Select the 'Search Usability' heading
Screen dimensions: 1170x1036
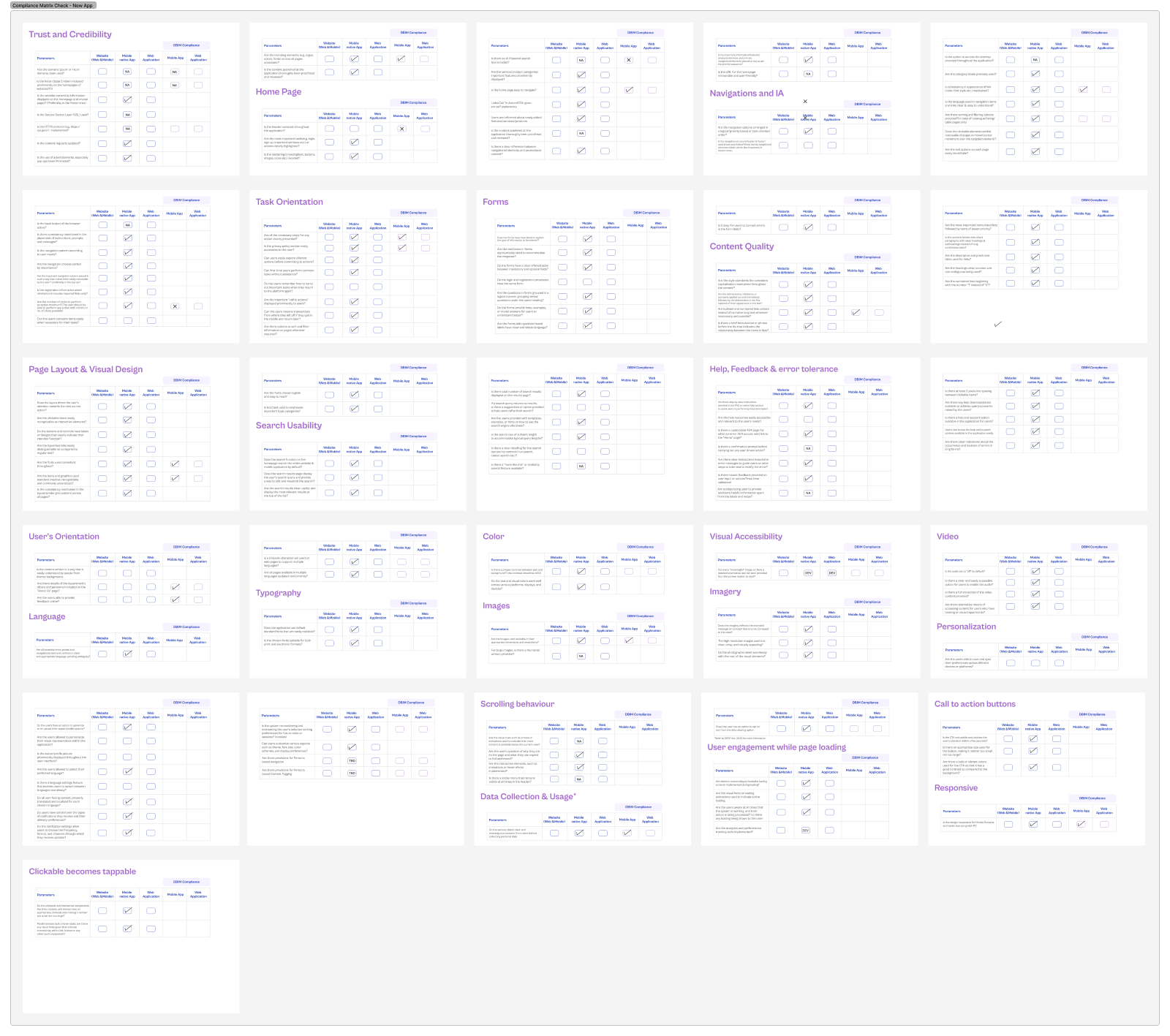tap(289, 426)
